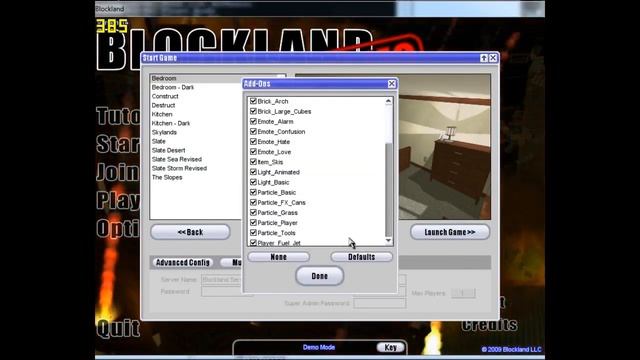Close the Add-Ons dialog
Screen dimensions: 640x360
point(391,84)
